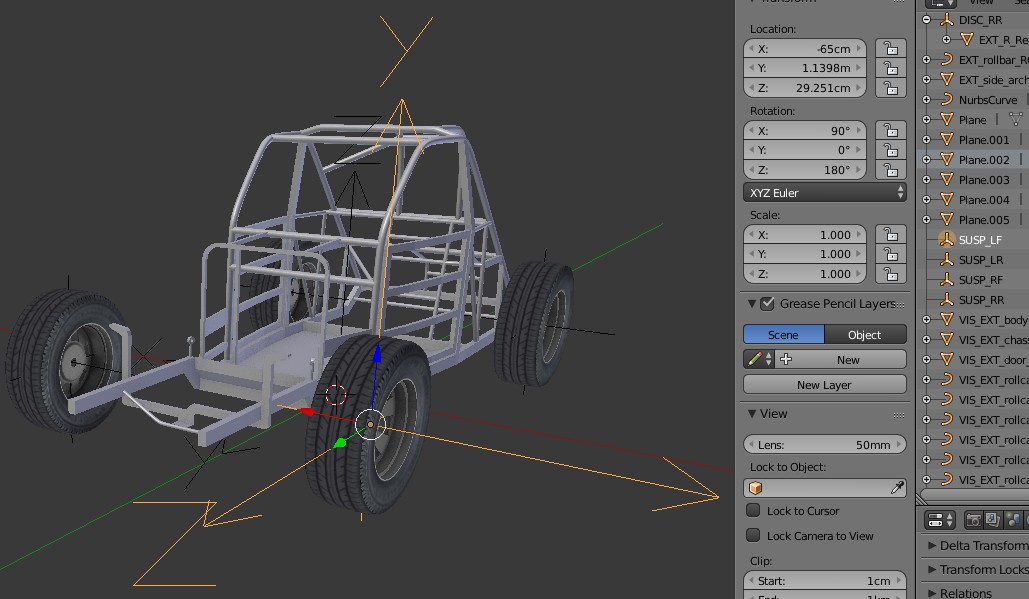Click the Lens 50mm field
Image resolution: width=1029 pixels, height=599 pixels.
pos(825,444)
